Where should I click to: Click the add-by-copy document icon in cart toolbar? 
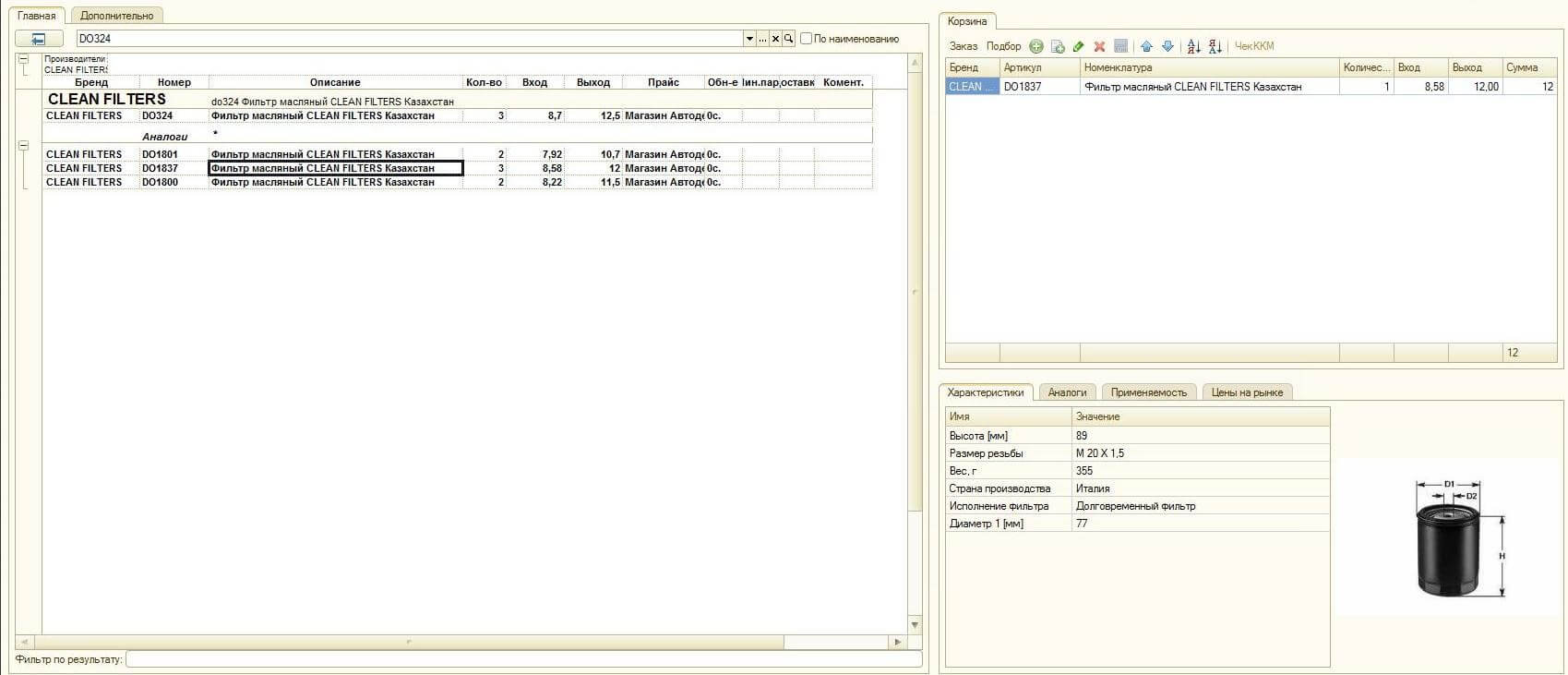point(1058,46)
